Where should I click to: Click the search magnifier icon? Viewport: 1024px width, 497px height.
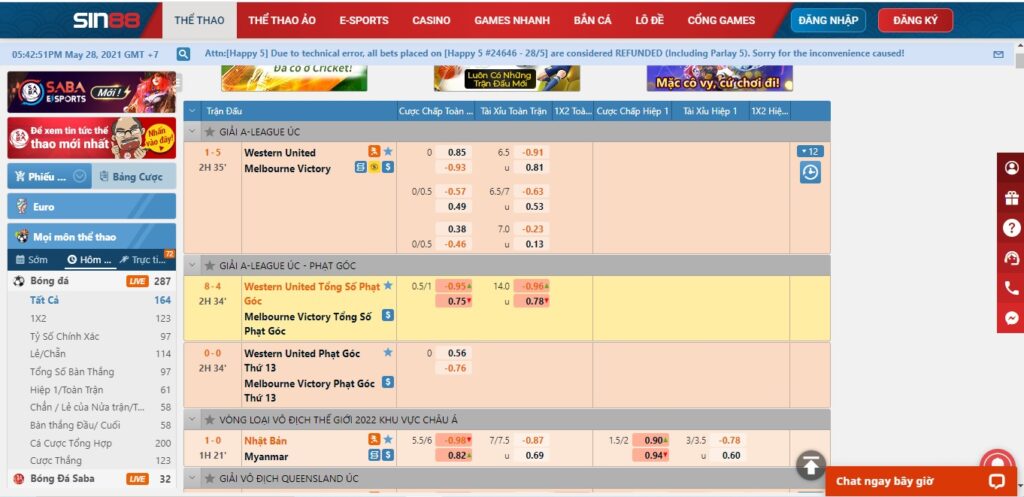coord(183,54)
